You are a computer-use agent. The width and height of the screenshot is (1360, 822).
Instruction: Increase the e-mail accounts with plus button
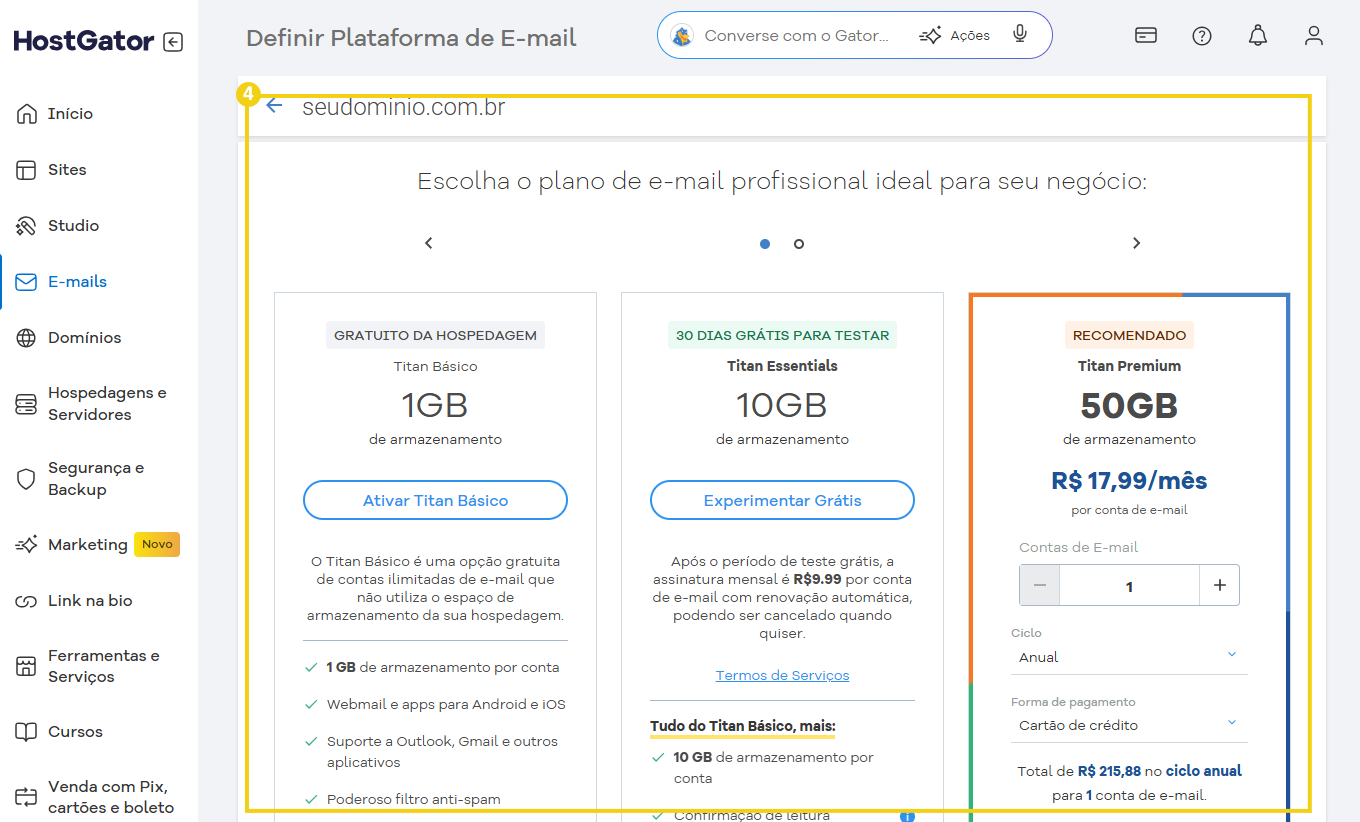[1219, 586]
